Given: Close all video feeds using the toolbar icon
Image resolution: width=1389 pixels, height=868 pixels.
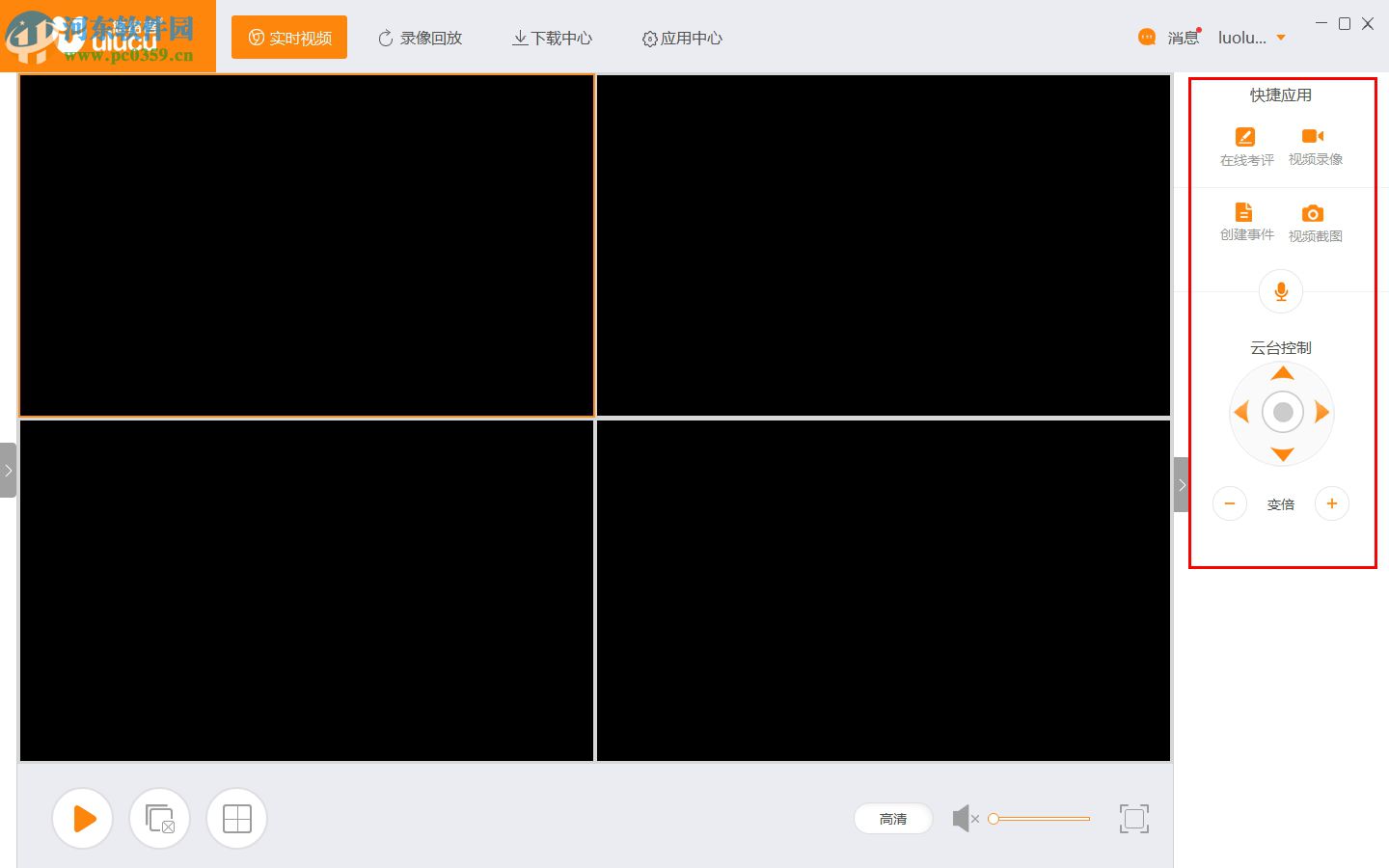Looking at the screenshot, I should [x=159, y=818].
